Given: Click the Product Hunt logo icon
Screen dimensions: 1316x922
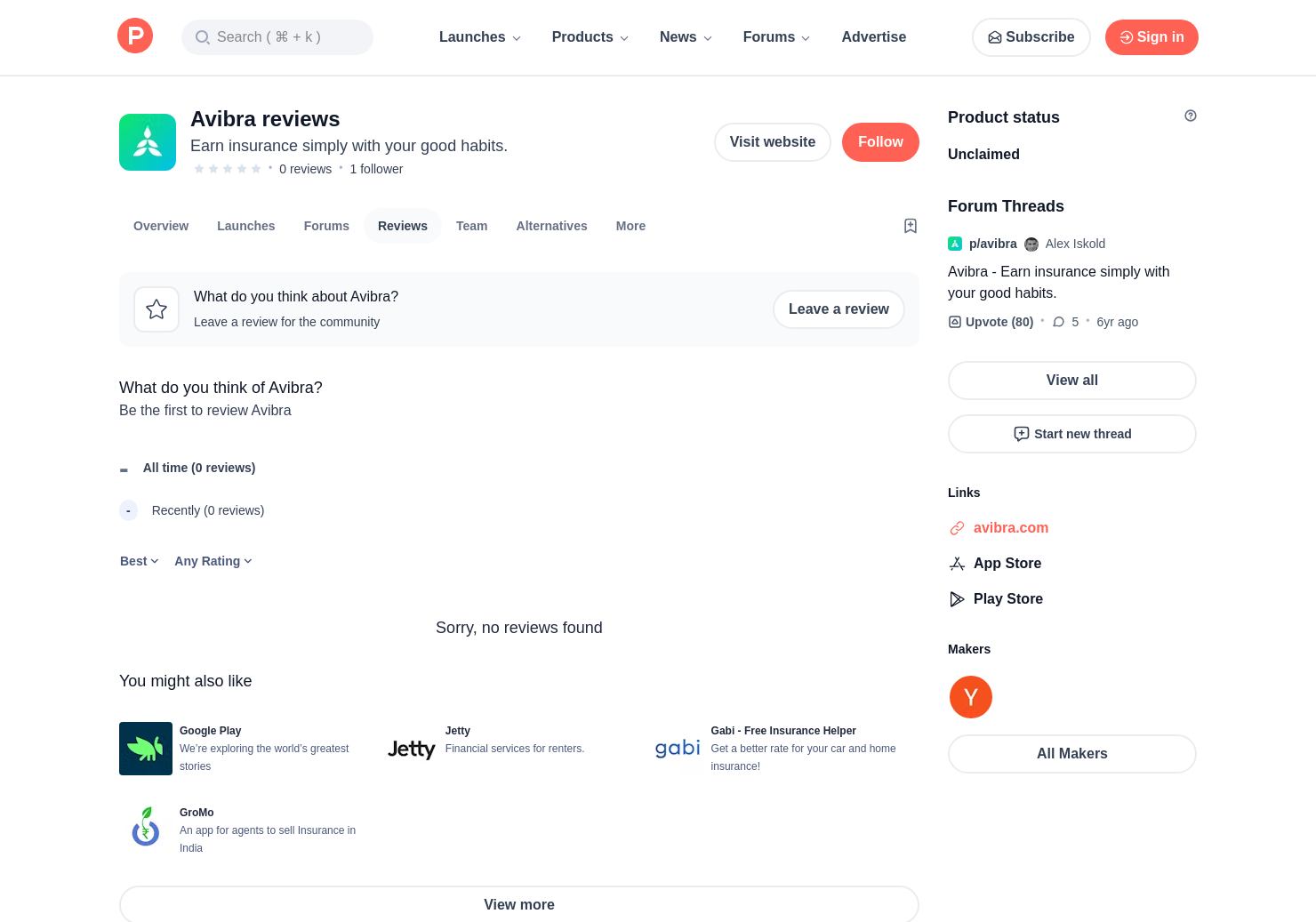Looking at the screenshot, I should tap(135, 36).
